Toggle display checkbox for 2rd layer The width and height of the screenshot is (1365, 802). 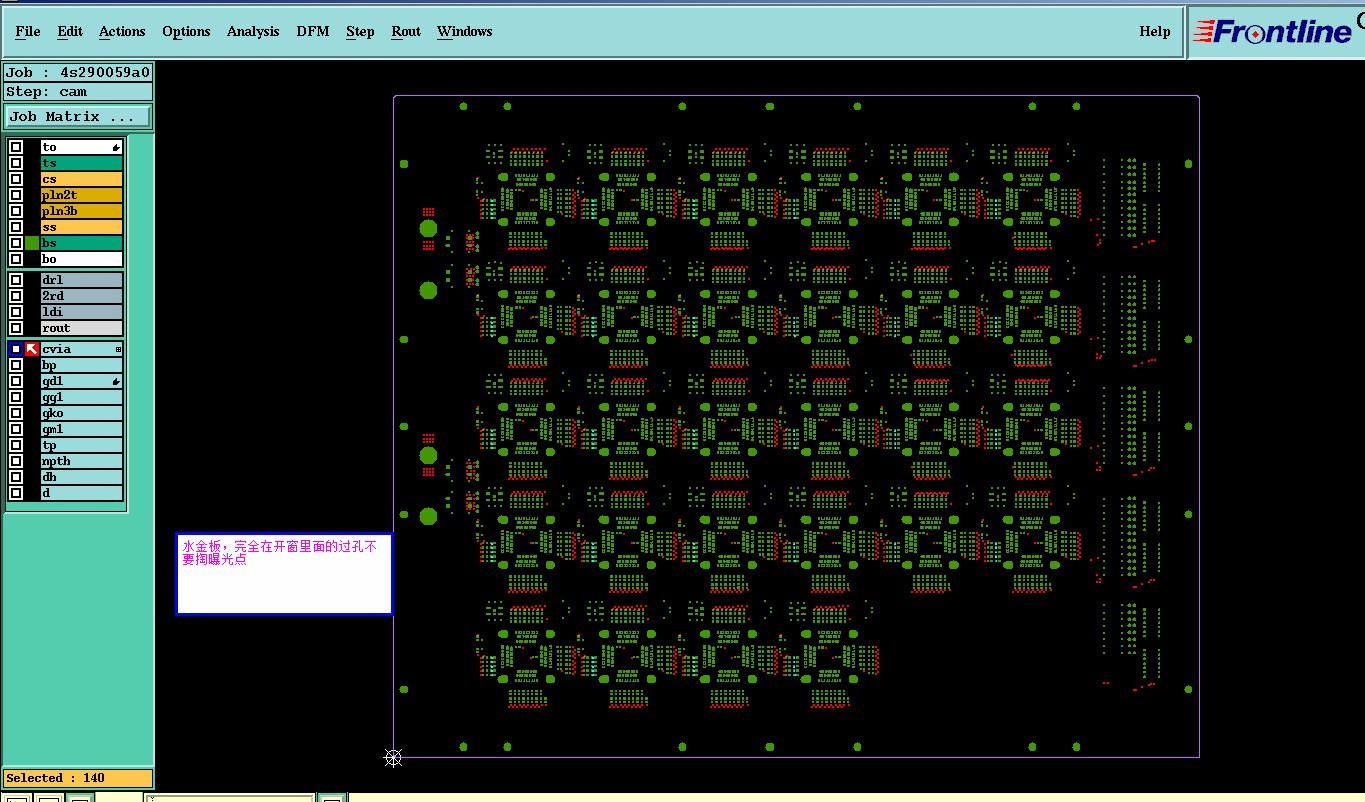point(16,296)
